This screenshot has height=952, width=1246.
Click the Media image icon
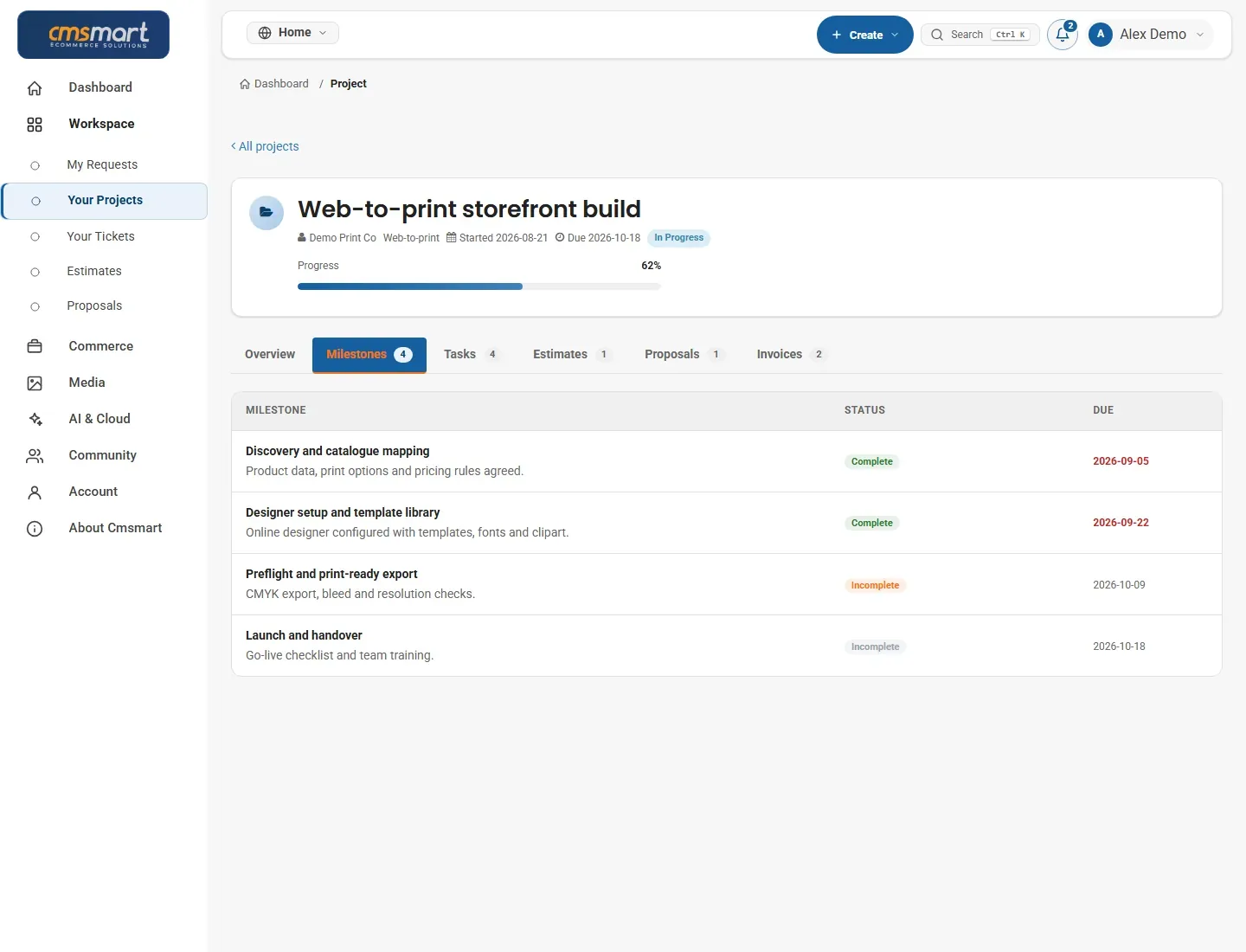click(35, 383)
